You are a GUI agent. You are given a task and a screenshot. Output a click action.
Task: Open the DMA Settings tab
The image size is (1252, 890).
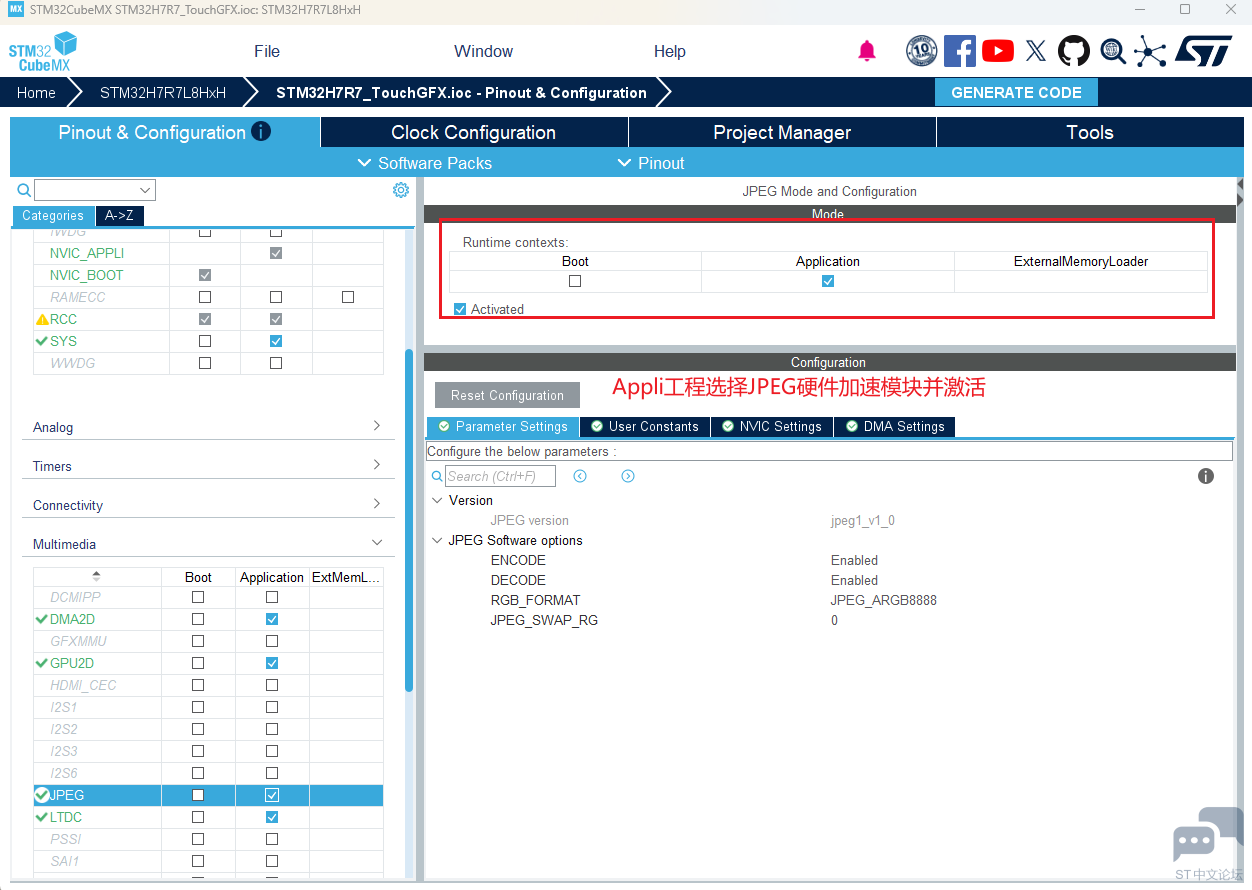point(895,427)
